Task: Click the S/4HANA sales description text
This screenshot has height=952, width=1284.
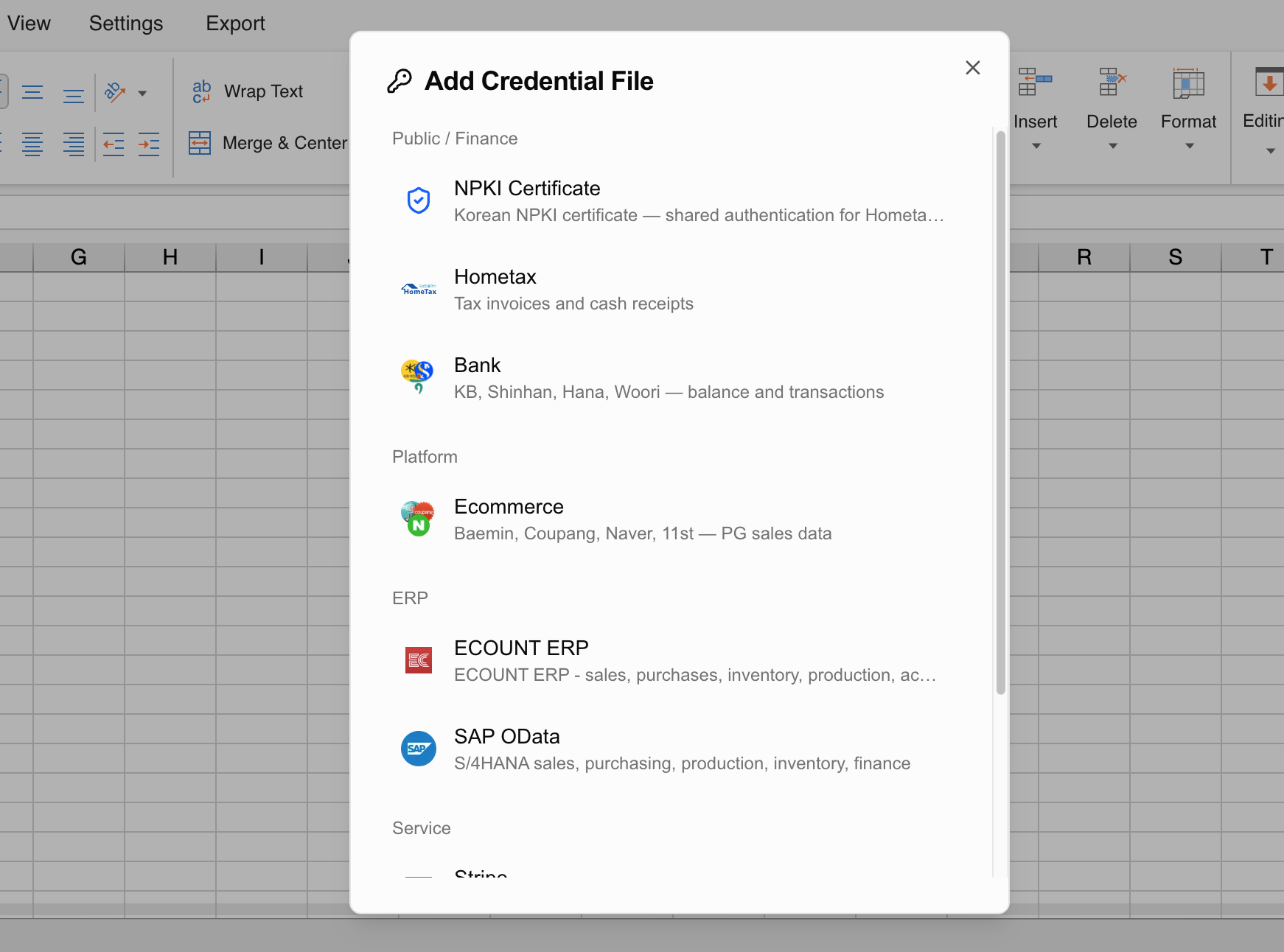Action: pos(682,763)
